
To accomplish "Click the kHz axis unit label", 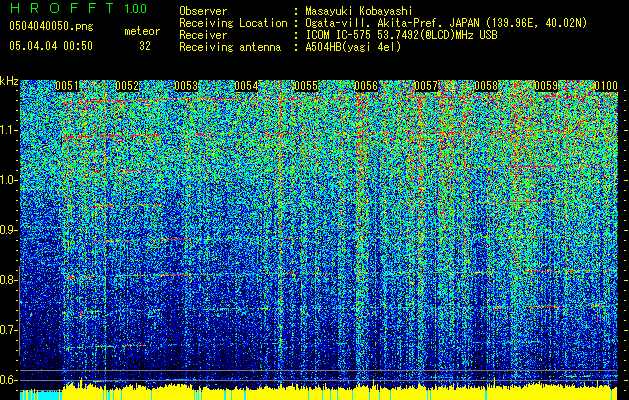I will tap(9, 81).
